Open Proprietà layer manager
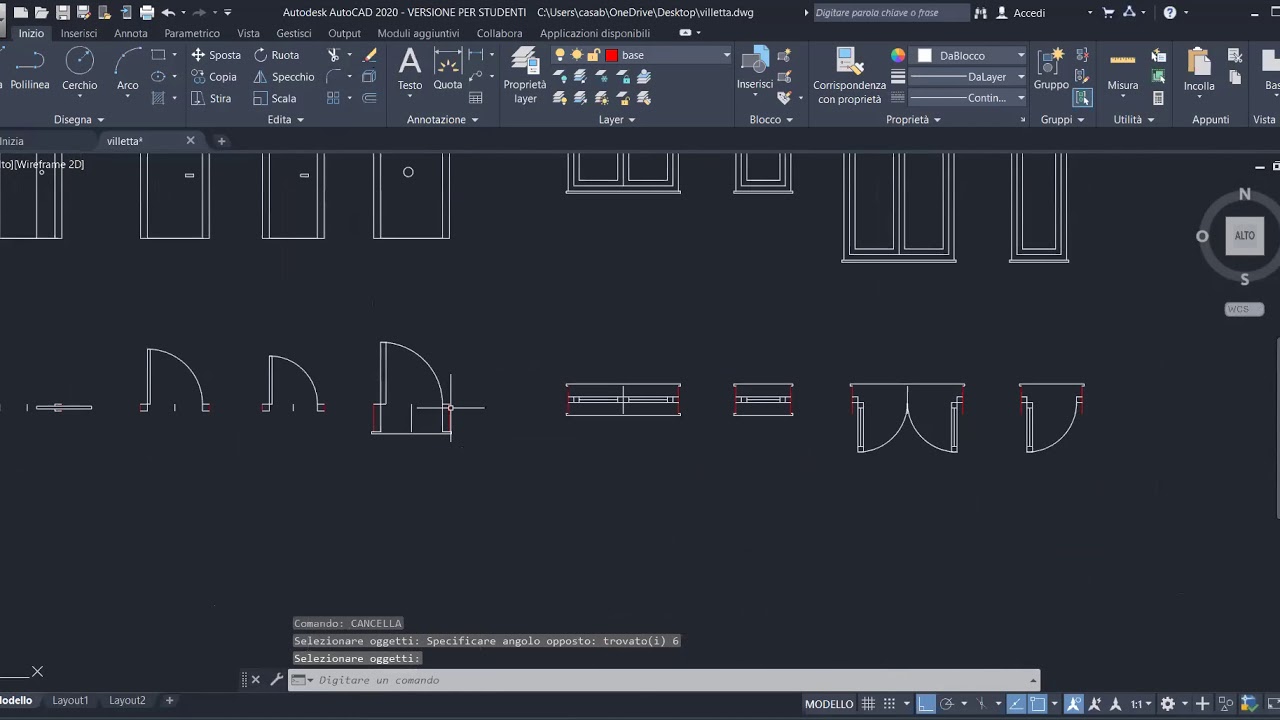 click(x=525, y=76)
